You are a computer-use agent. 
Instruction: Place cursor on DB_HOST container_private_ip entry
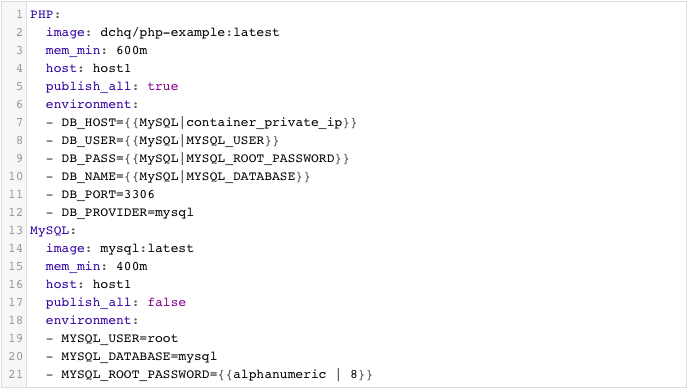(209, 122)
